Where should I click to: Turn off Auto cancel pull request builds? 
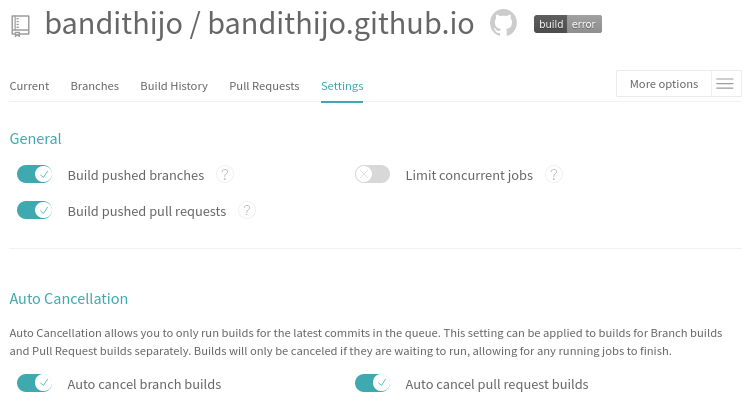tap(372, 383)
